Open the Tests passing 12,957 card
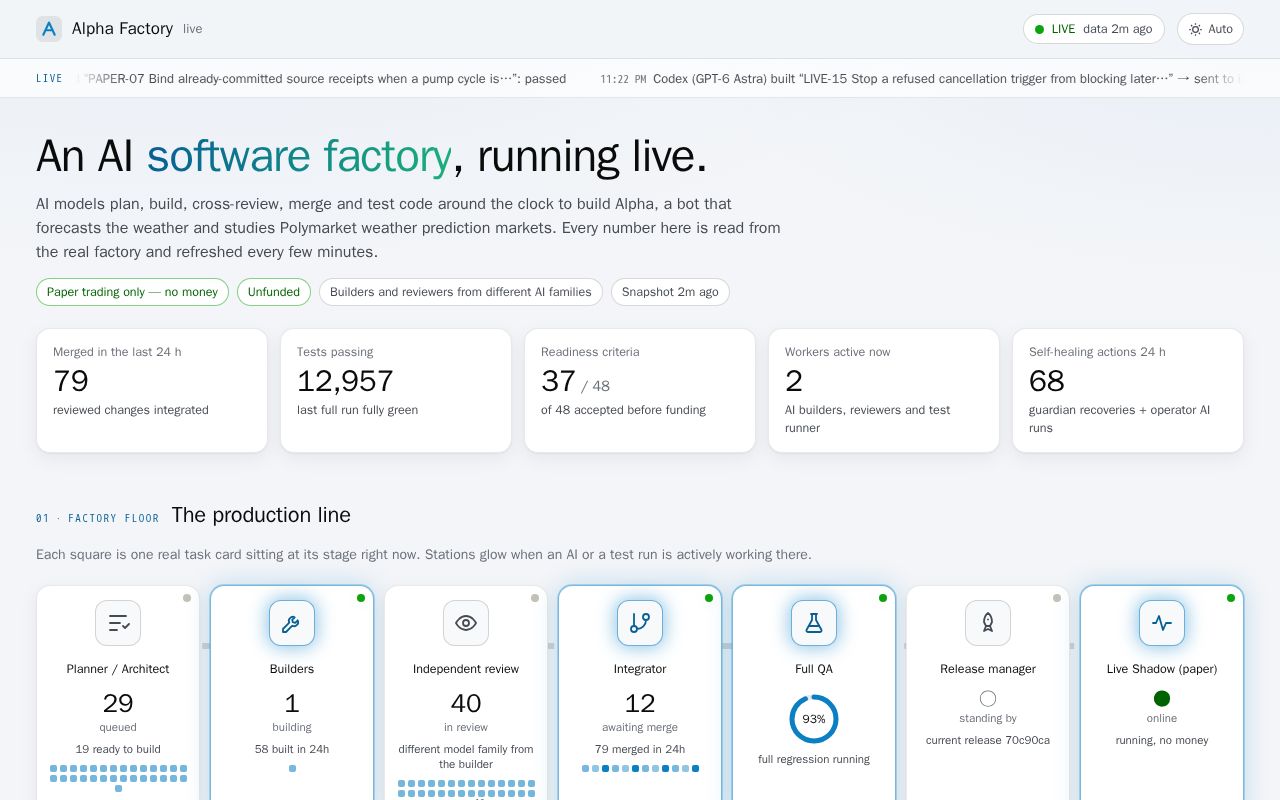 [396, 390]
